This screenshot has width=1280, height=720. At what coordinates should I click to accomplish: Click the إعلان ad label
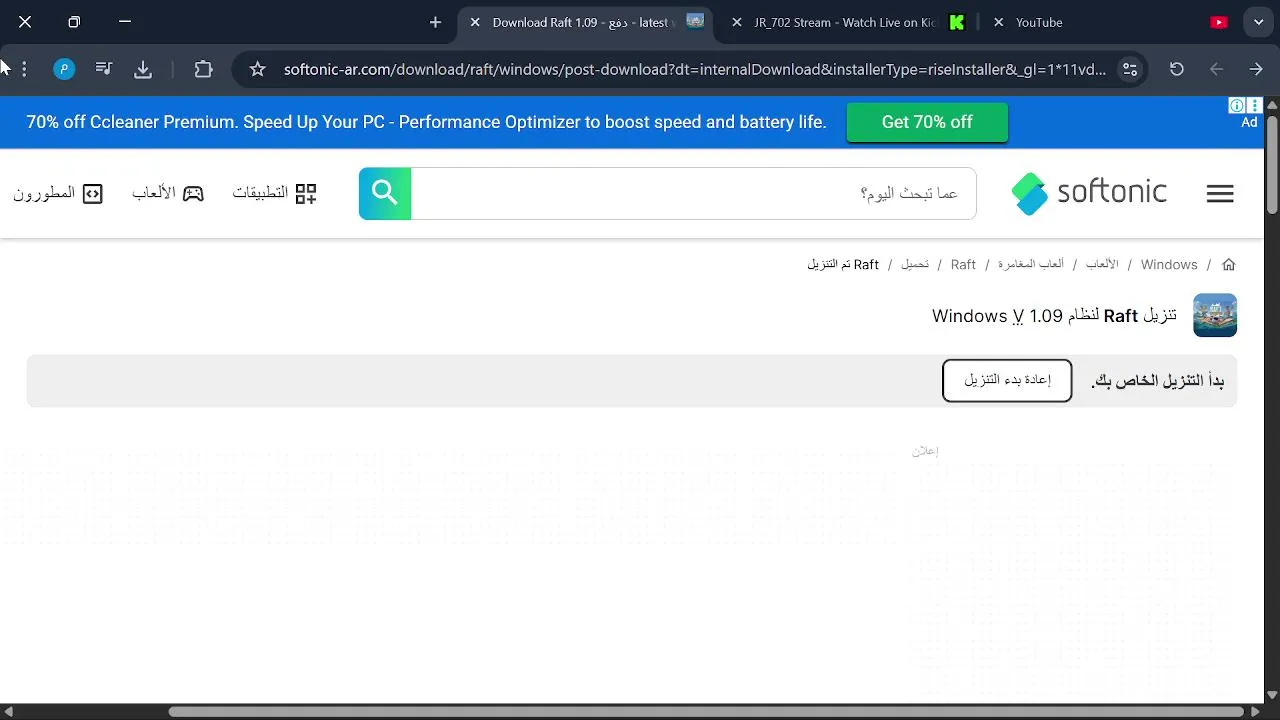click(925, 451)
